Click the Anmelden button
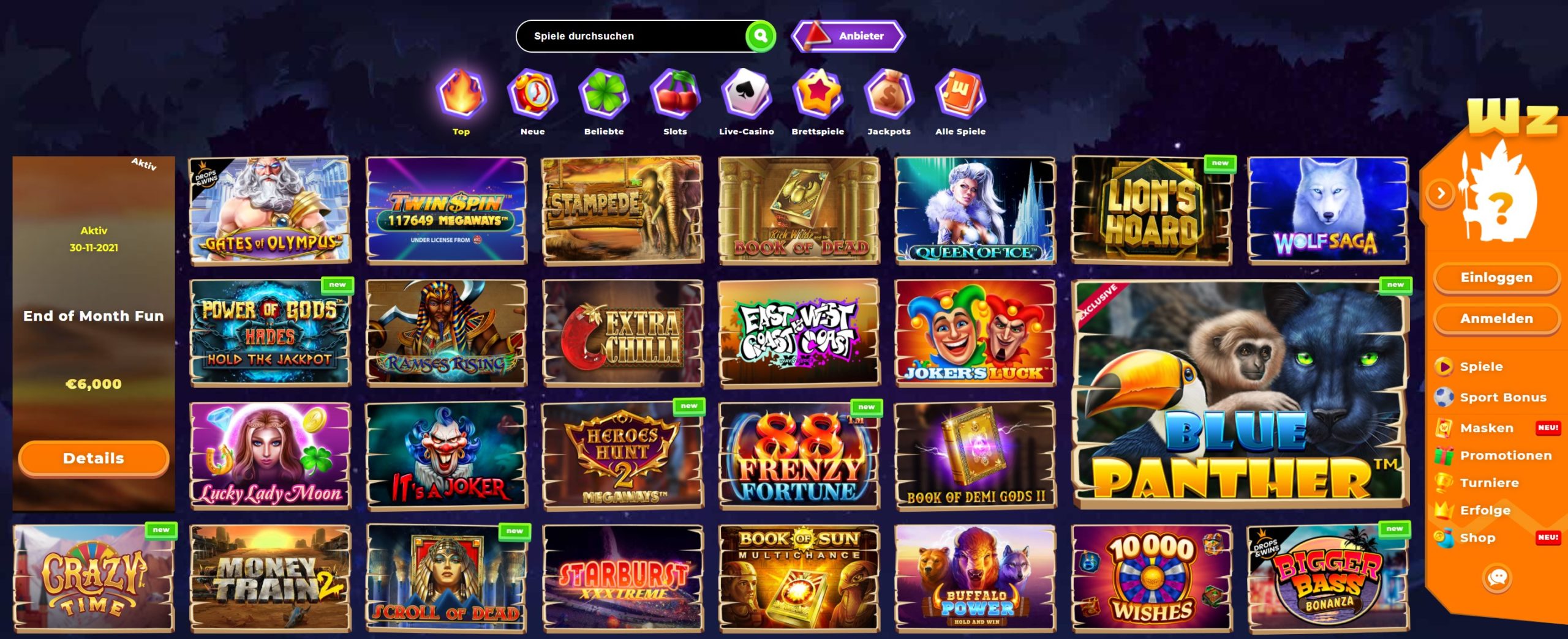The width and height of the screenshot is (1568, 639). point(1496,319)
